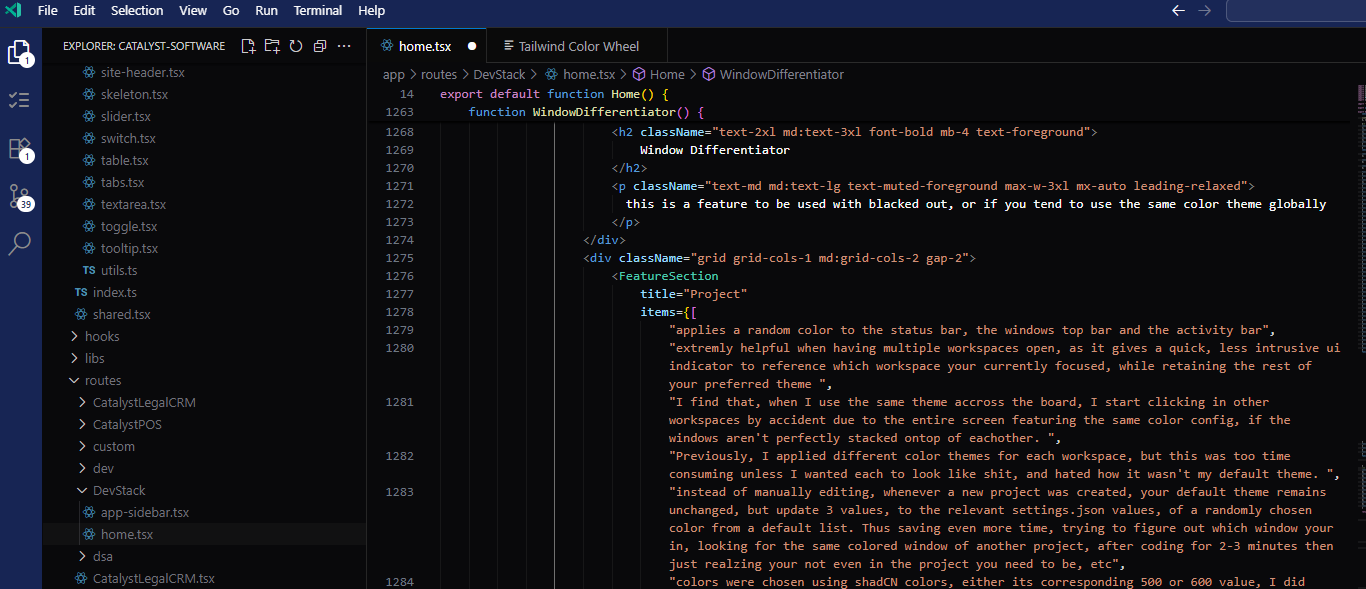Open the Source Control icon with 39 badge

(x=20, y=196)
